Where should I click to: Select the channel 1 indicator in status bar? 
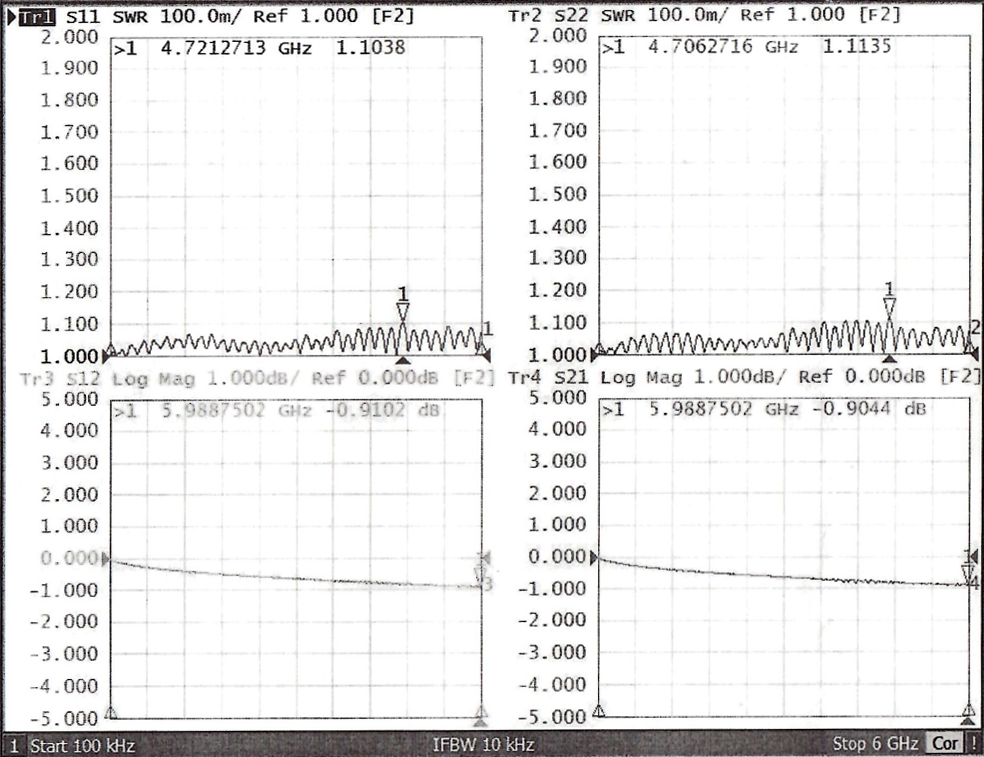(x=14, y=746)
